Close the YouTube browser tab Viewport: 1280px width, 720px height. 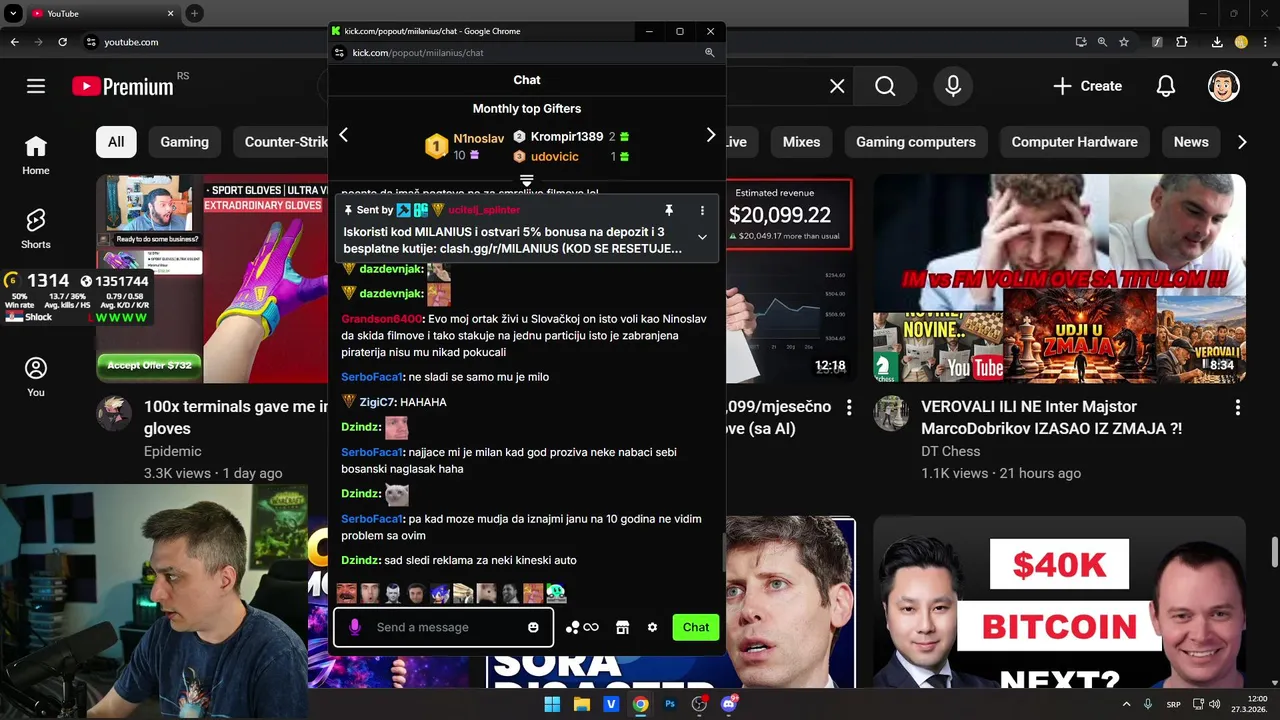click(171, 14)
